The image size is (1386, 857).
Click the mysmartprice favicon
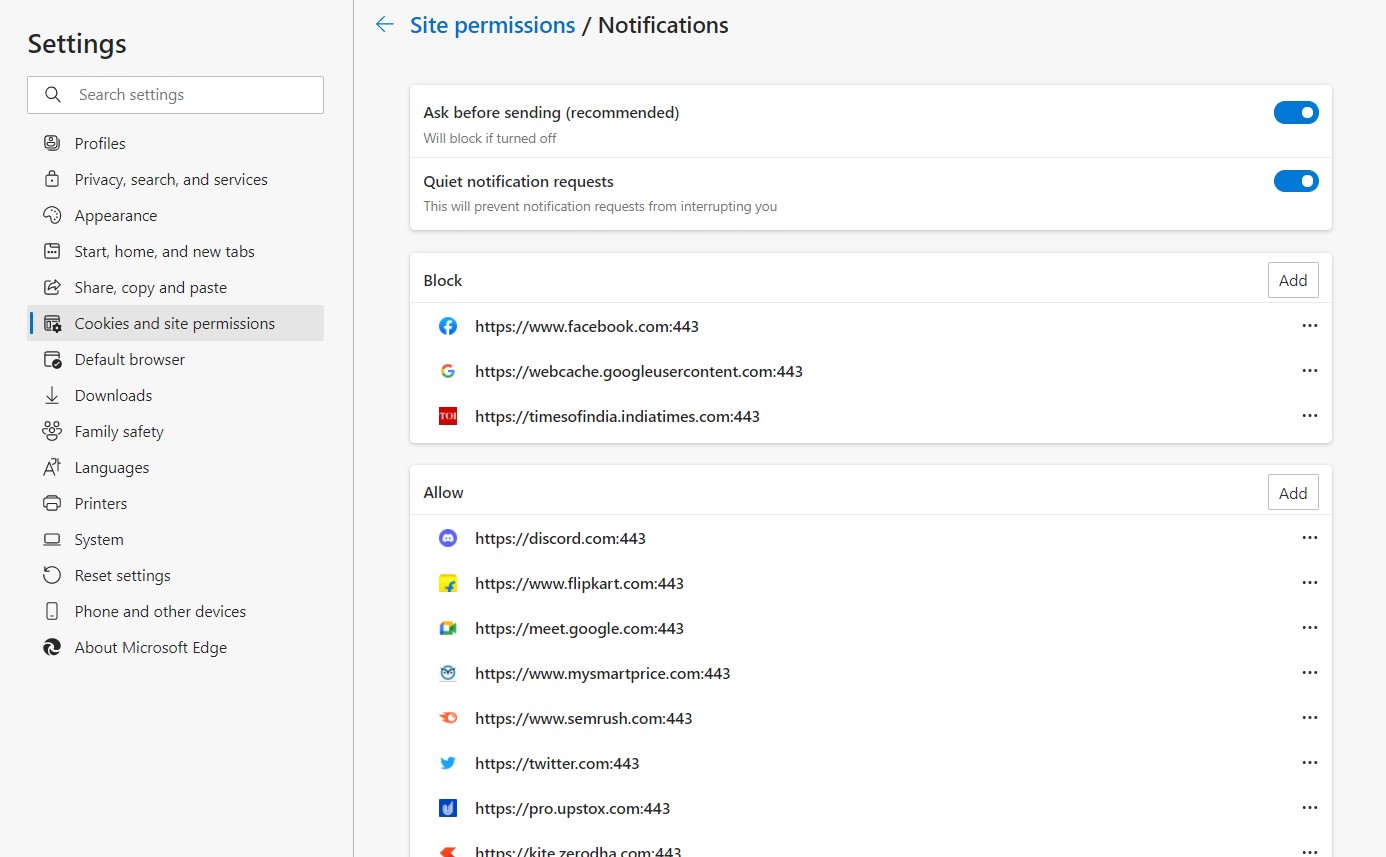(x=448, y=673)
